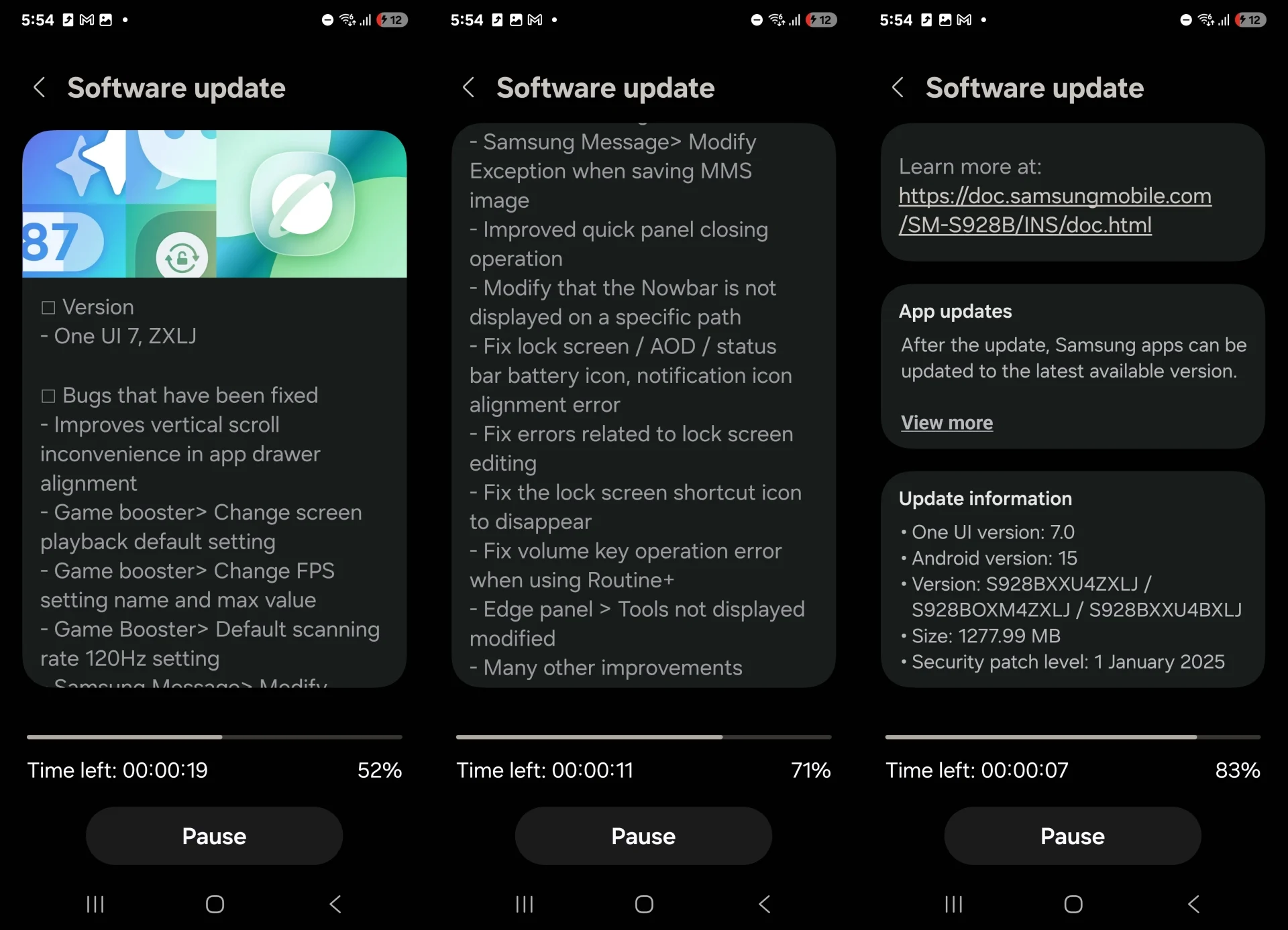Check the Version checkbox
This screenshot has width=1288, height=930.
click(50, 307)
